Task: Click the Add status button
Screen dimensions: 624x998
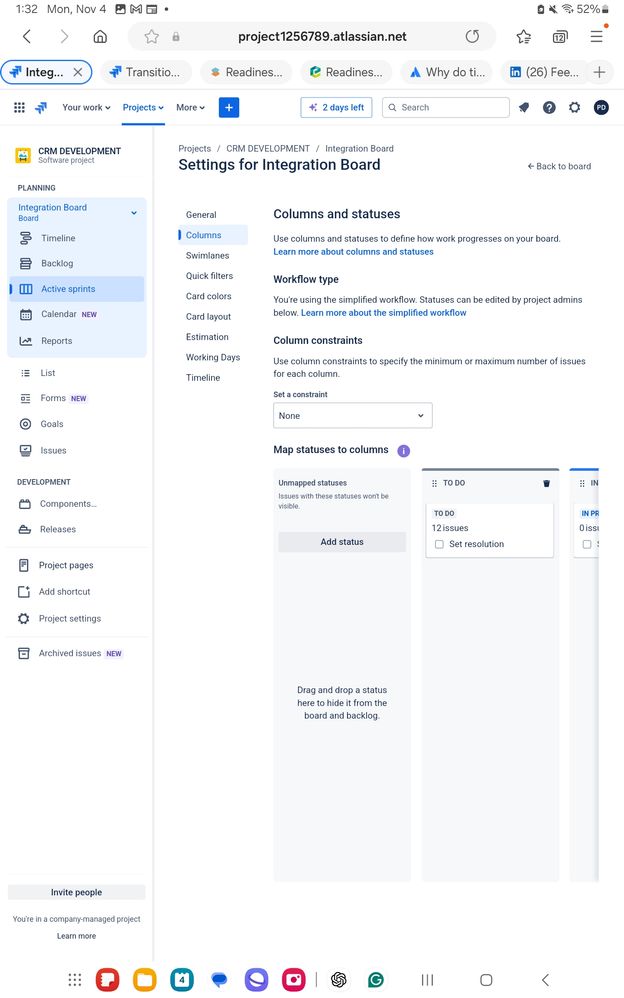Action: pos(342,542)
